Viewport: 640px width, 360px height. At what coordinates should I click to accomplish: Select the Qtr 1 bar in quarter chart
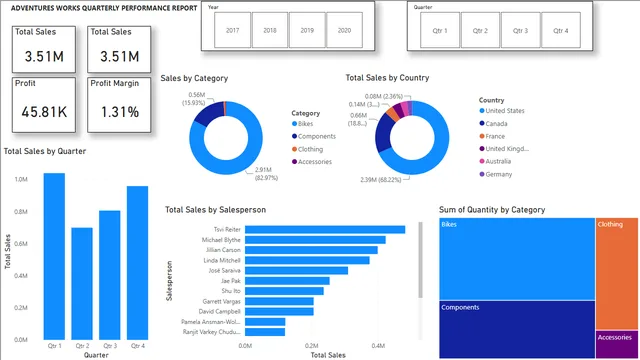click(x=54, y=256)
